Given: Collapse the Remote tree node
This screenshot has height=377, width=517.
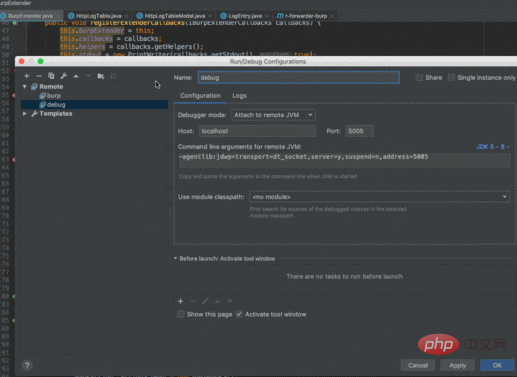Looking at the screenshot, I should (25, 87).
